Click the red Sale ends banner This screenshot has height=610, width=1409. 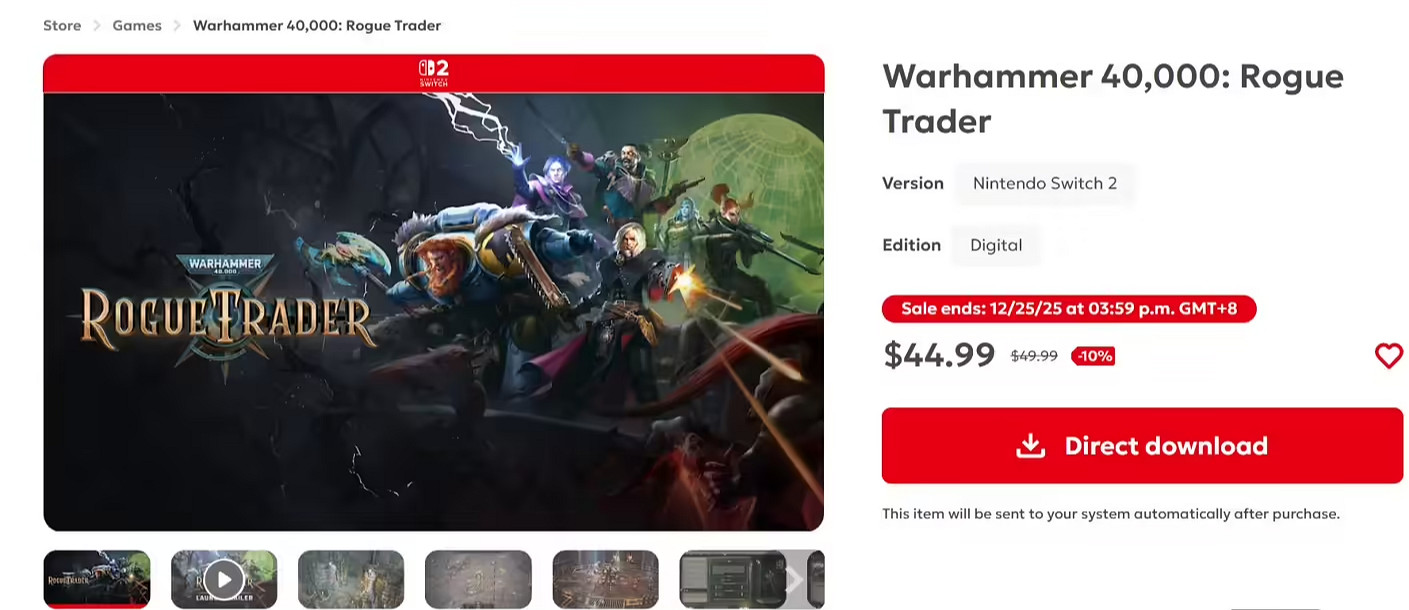coord(1069,309)
